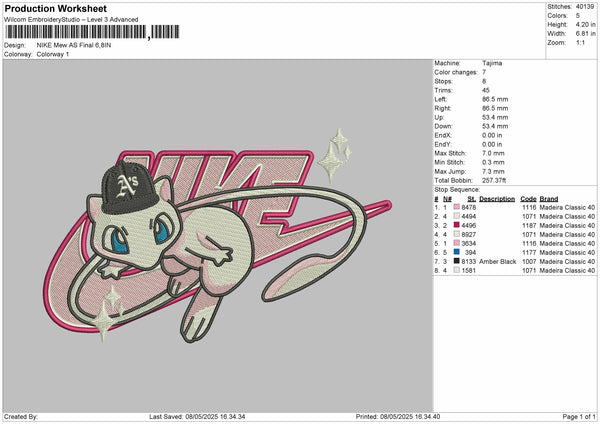
Task: Select the Max Stitch value 7.0 mm
Action: coord(493,153)
